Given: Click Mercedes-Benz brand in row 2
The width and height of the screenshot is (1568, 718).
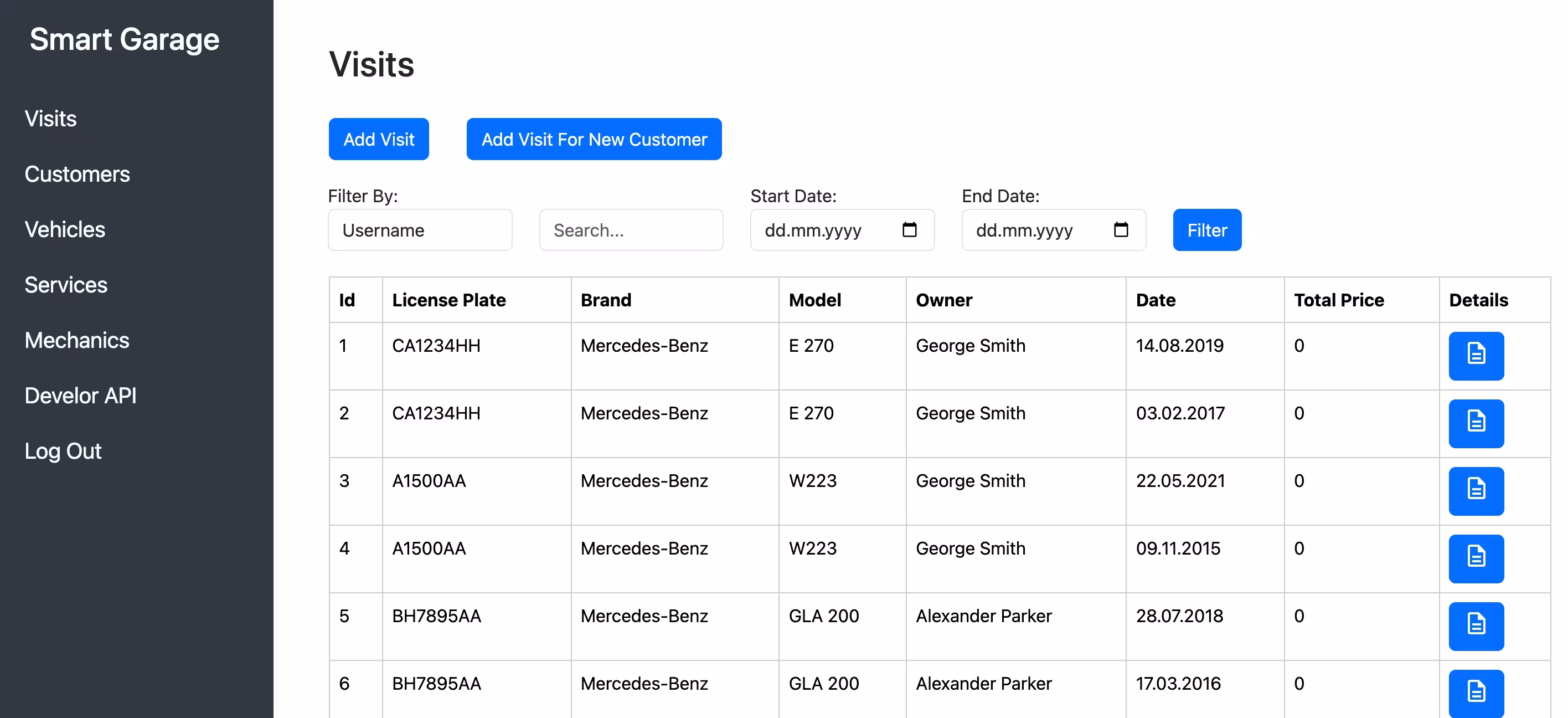Looking at the screenshot, I should [x=644, y=413].
